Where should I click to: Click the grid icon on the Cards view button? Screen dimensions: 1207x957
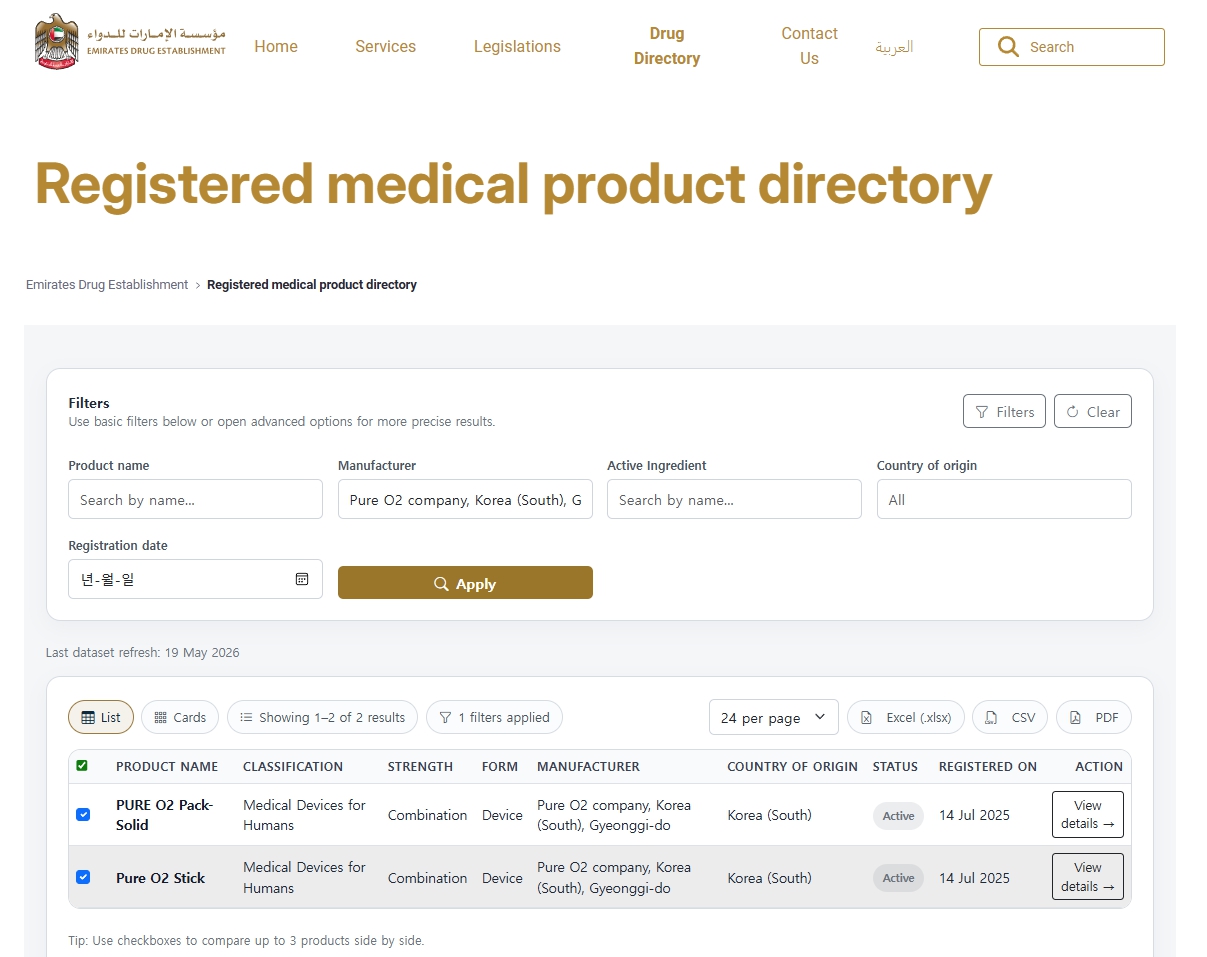click(160, 717)
